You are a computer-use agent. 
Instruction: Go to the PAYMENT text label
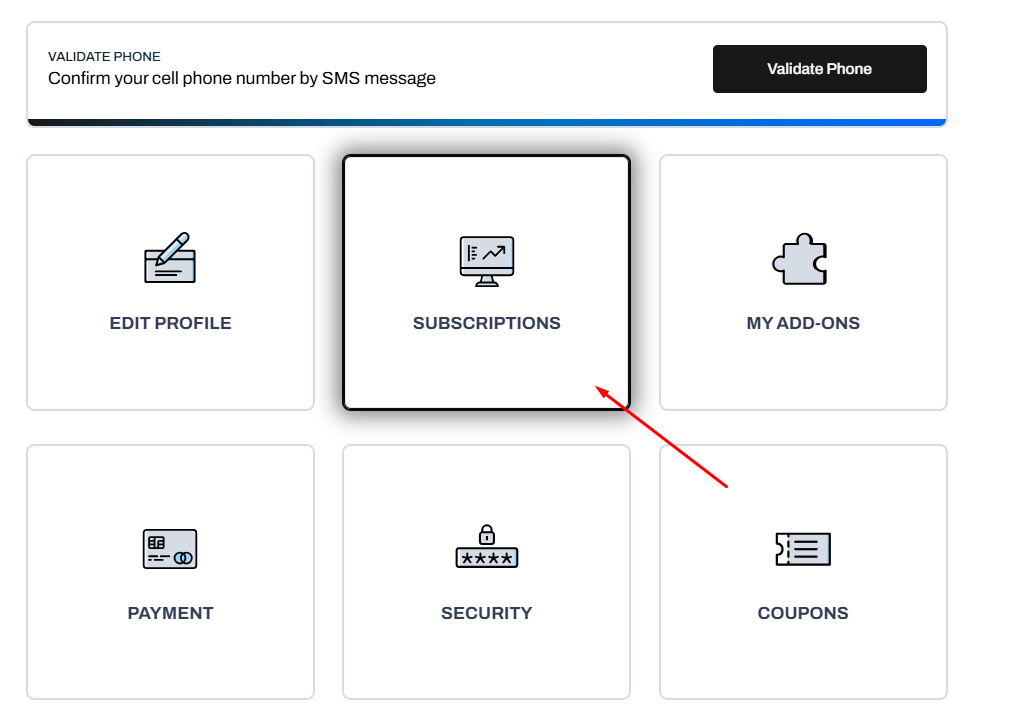171,613
